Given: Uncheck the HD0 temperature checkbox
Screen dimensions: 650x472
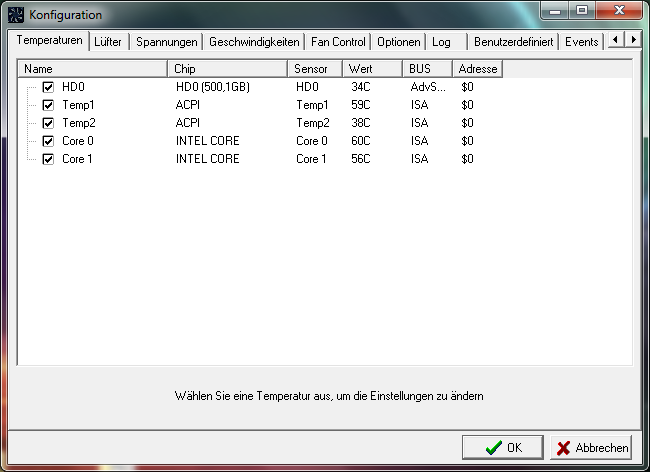Looking at the screenshot, I should (48, 87).
